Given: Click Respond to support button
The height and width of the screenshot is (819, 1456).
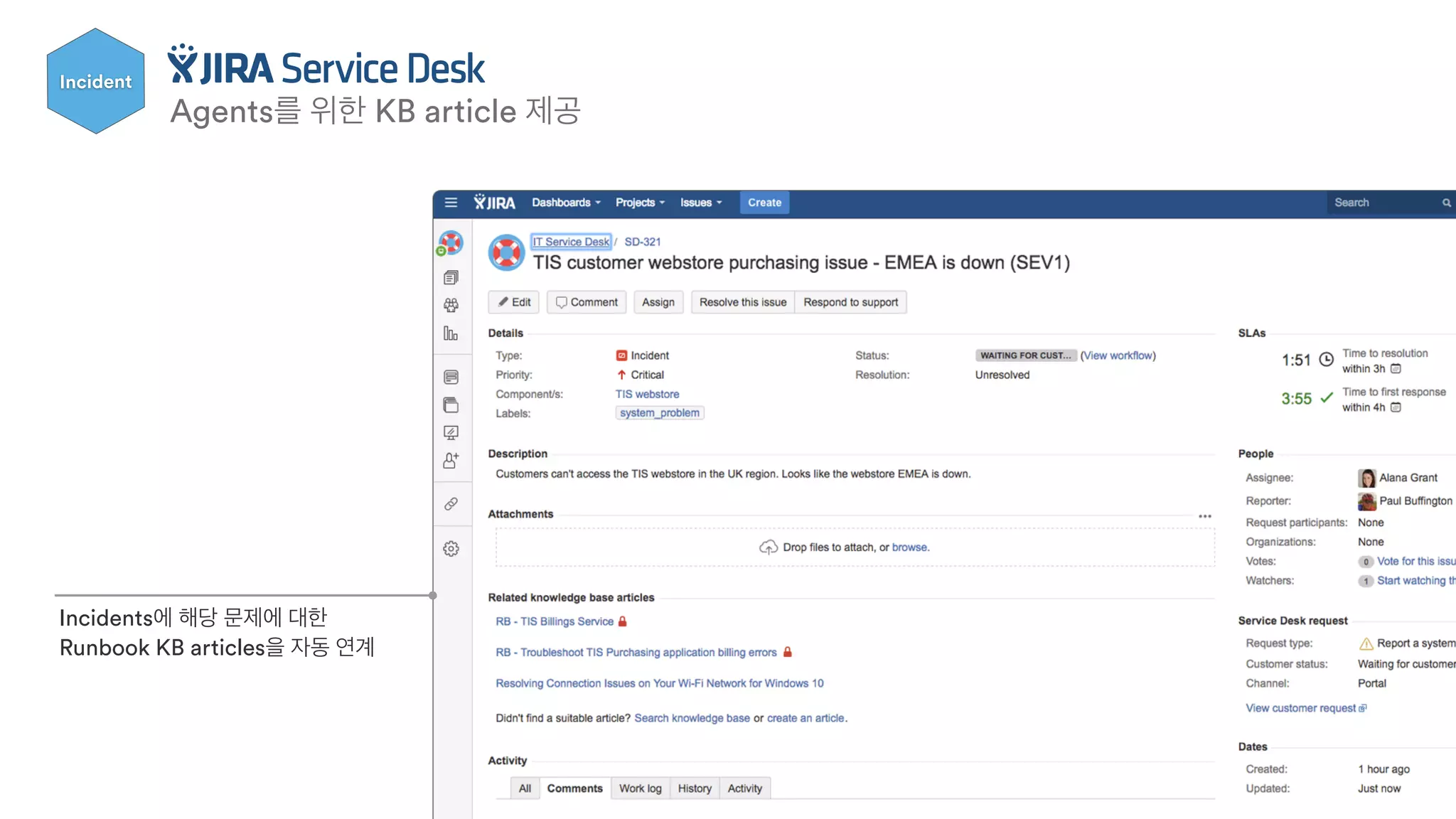Looking at the screenshot, I should point(851,302).
